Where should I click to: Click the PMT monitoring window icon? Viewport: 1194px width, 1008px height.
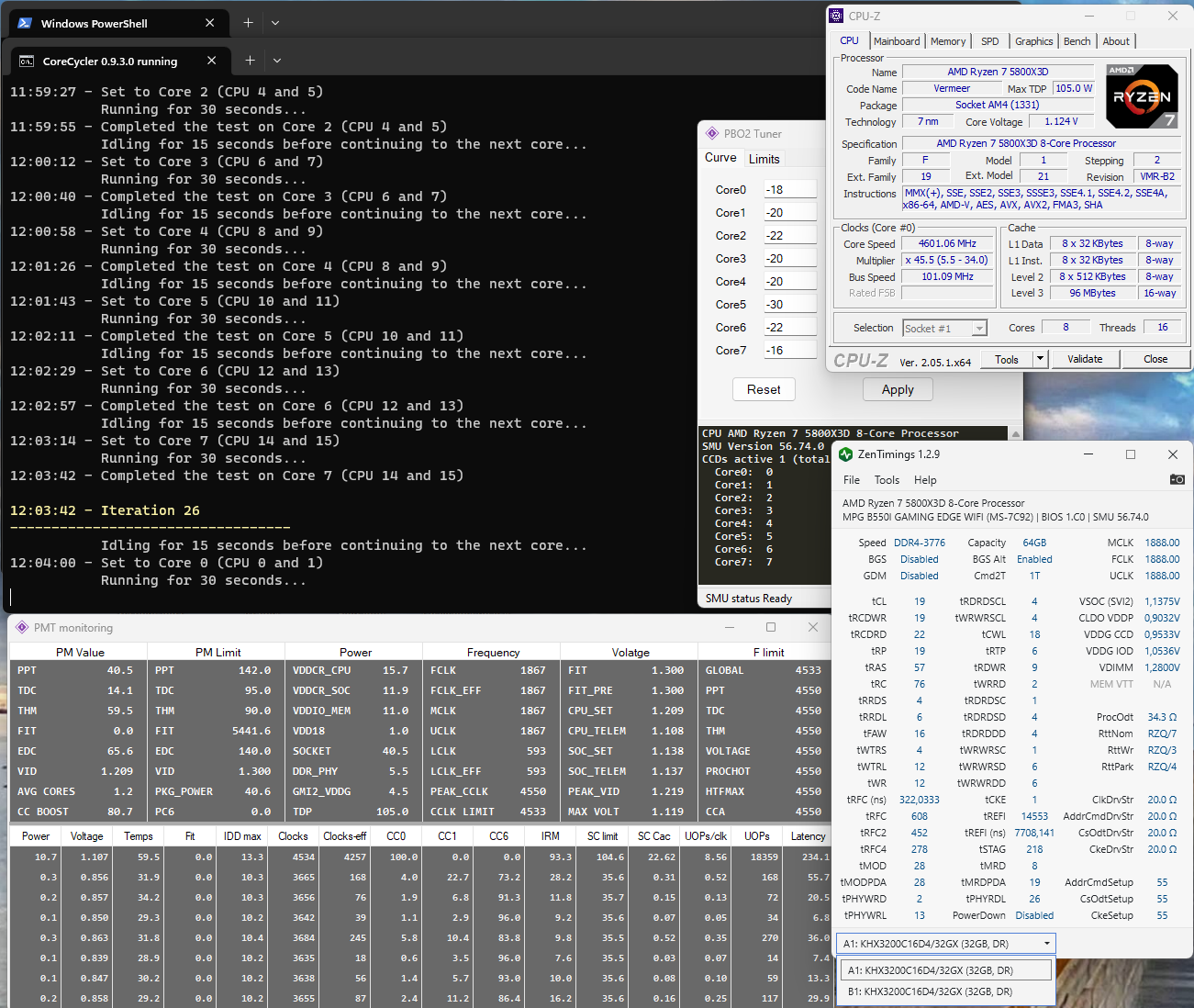pyautogui.click(x=22, y=628)
